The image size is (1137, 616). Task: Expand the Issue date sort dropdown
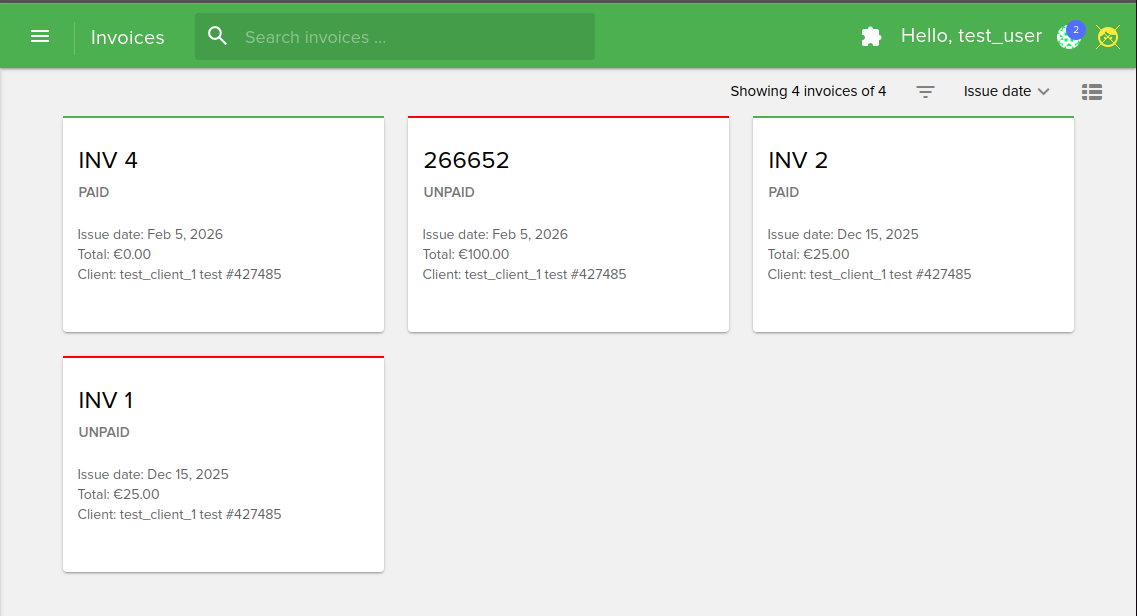pos(1006,92)
